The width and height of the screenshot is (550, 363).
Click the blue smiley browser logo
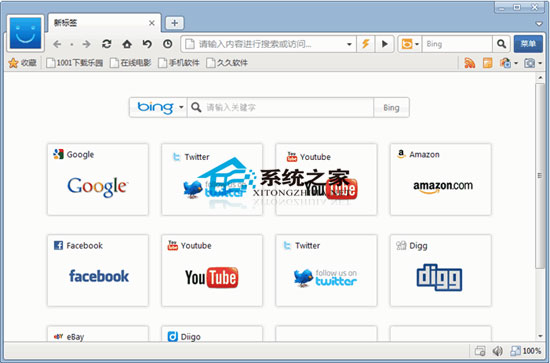[x=25, y=33]
